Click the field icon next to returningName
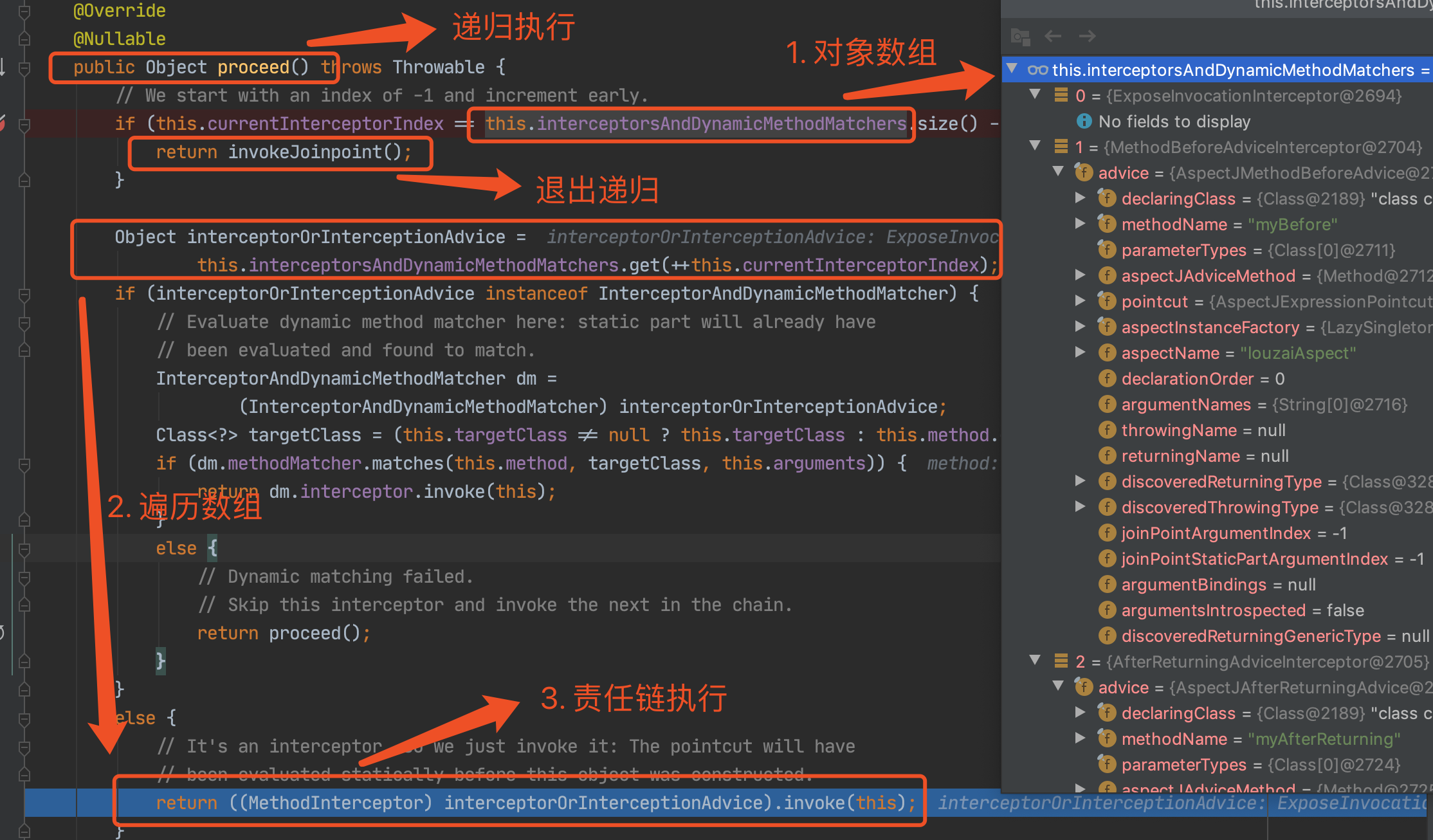The height and width of the screenshot is (840, 1433). click(x=1107, y=455)
